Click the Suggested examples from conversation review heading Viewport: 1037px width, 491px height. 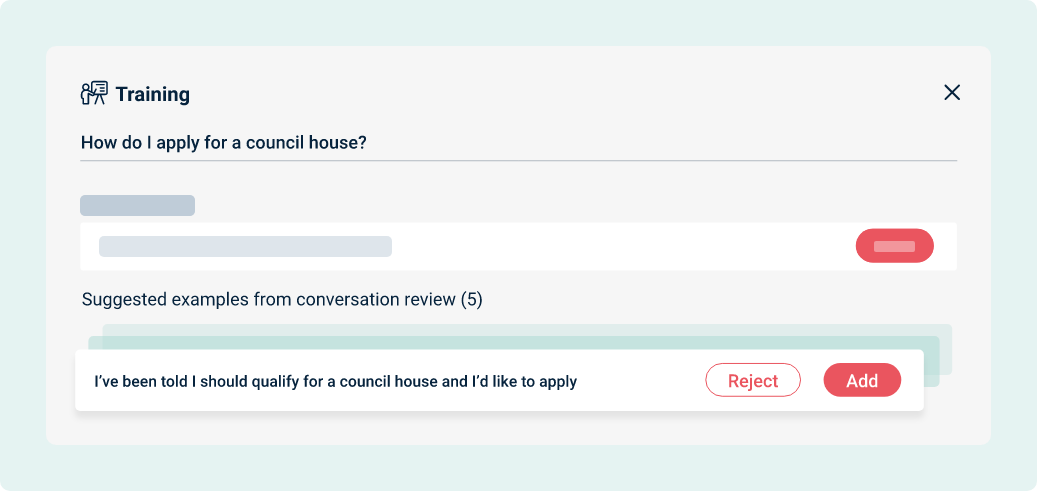pos(282,300)
